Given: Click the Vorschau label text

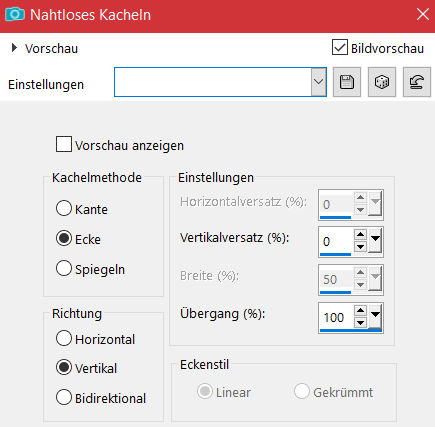Looking at the screenshot, I should [x=51, y=49].
